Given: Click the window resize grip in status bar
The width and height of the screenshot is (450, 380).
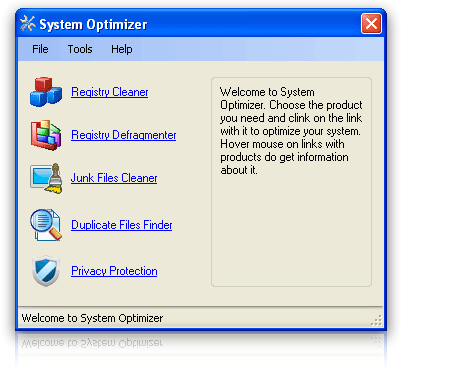Looking at the screenshot, I should click(377, 321).
